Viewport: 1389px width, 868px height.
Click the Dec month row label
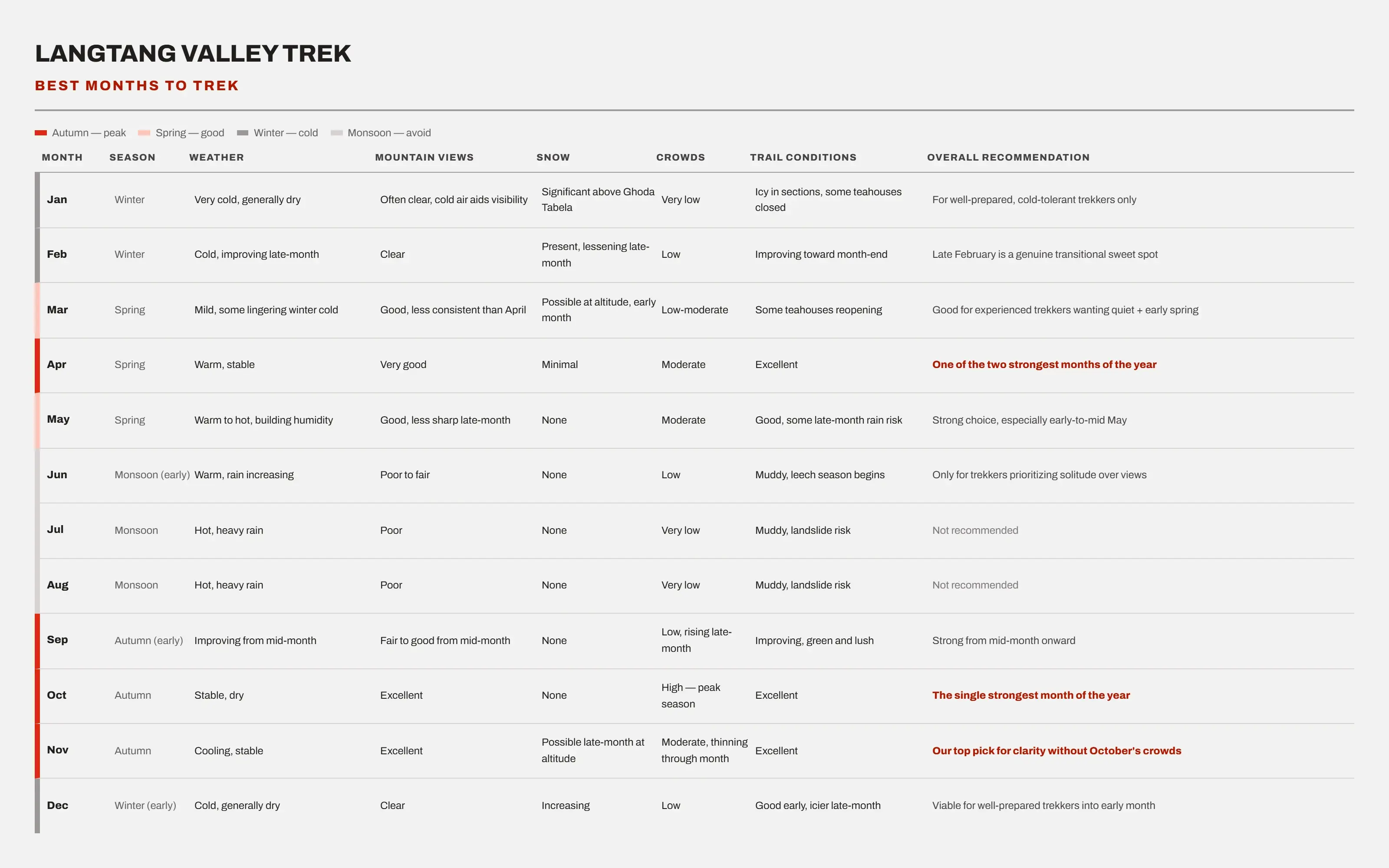pos(57,806)
